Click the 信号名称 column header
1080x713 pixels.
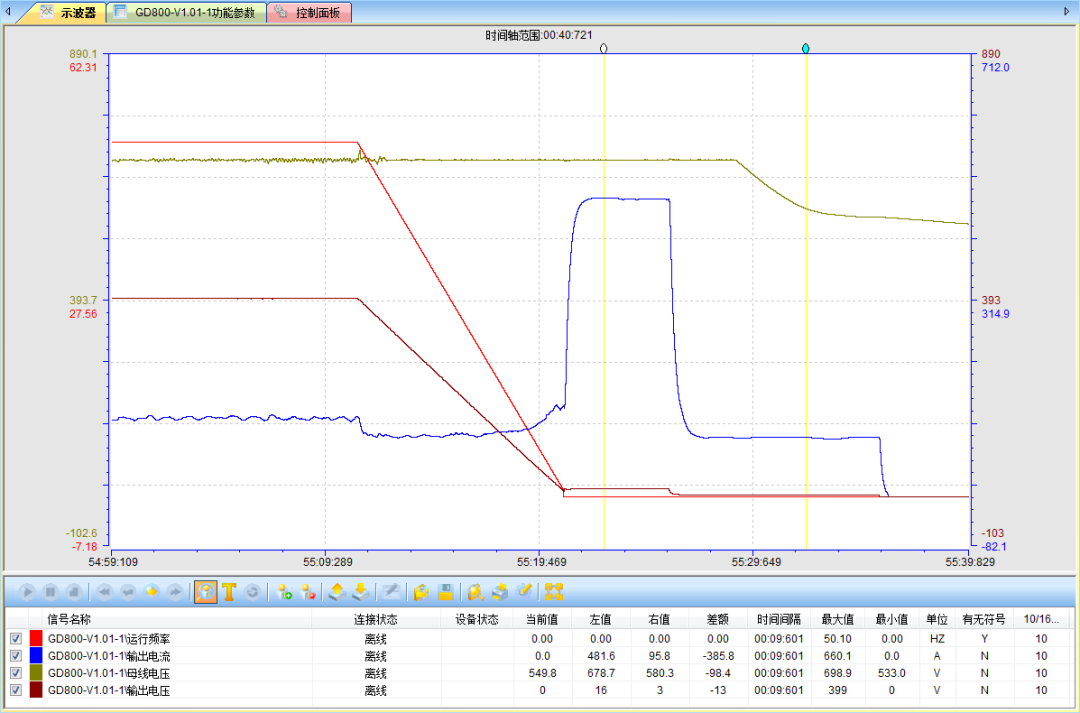(x=69, y=619)
